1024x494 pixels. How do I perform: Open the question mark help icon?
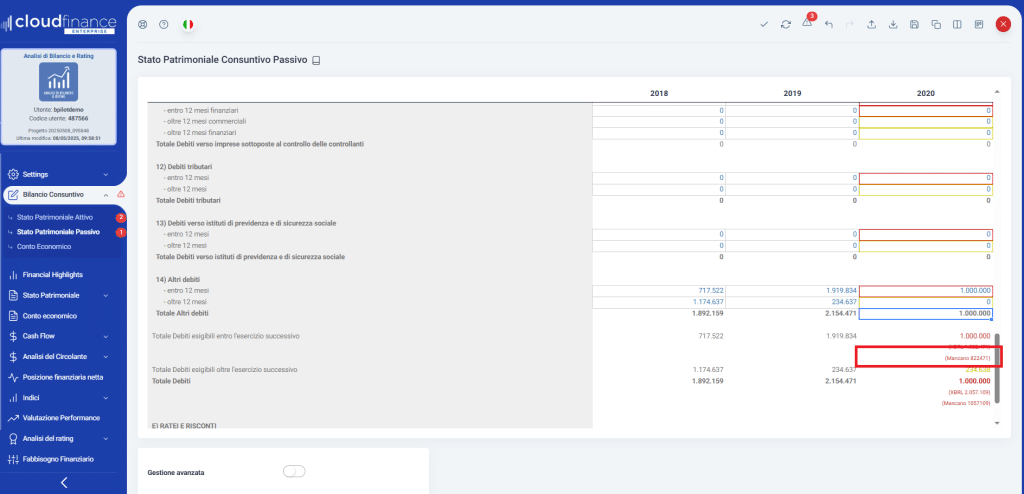pos(164,24)
